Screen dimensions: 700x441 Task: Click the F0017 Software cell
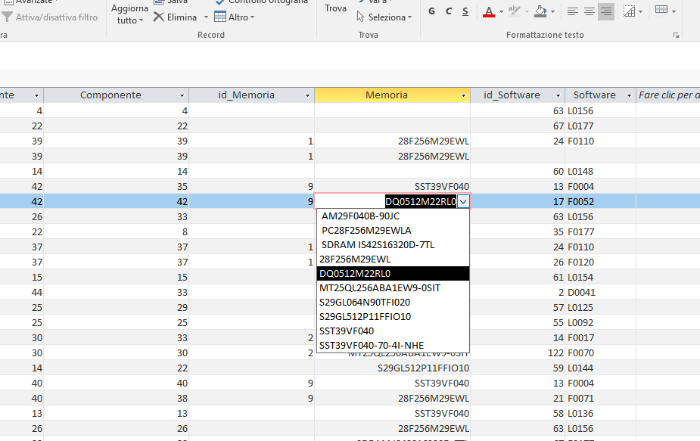[600, 338]
